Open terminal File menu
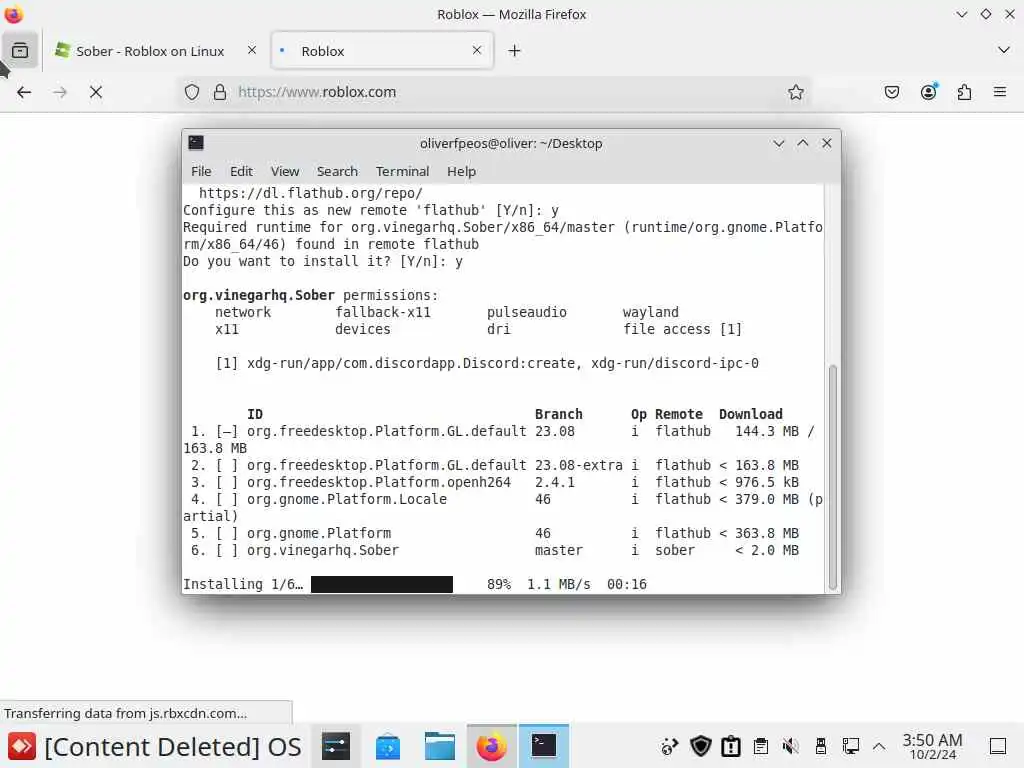The width and height of the screenshot is (1024, 768). (201, 171)
